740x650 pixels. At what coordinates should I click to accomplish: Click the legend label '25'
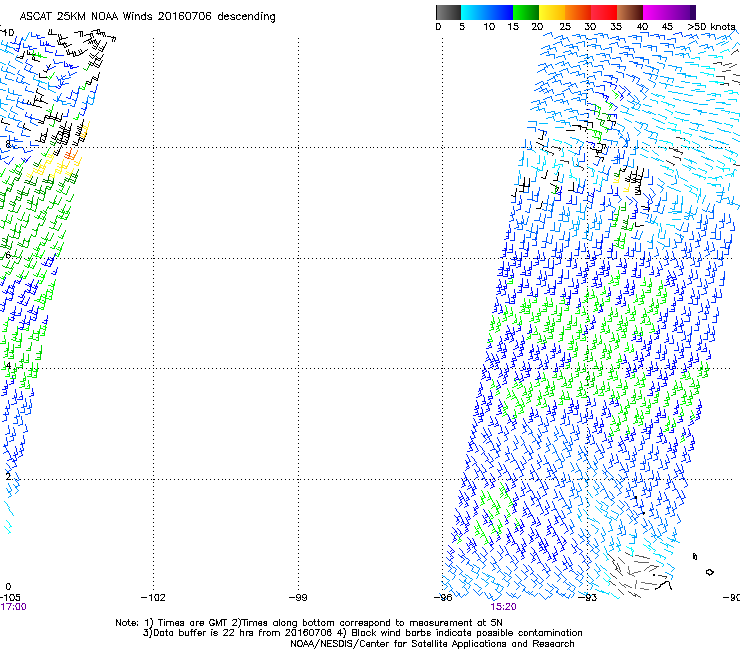point(565,27)
